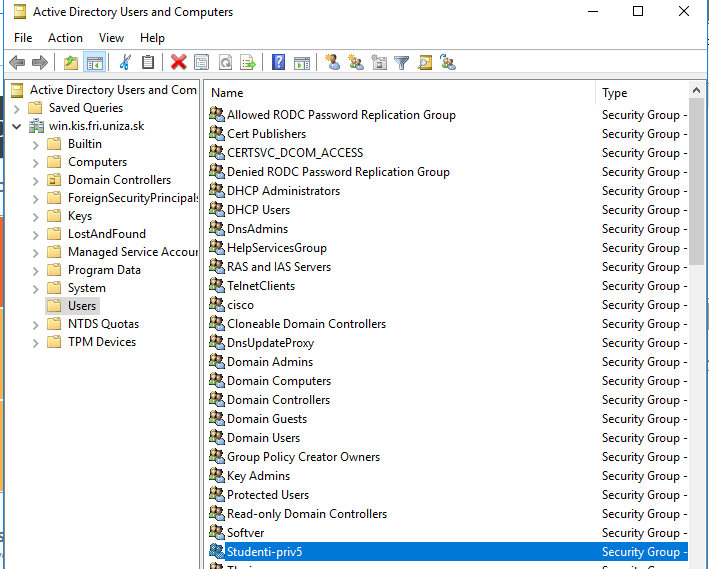The image size is (709, 569).
Task: Click the cisco group icon
Action: point(217,304)
